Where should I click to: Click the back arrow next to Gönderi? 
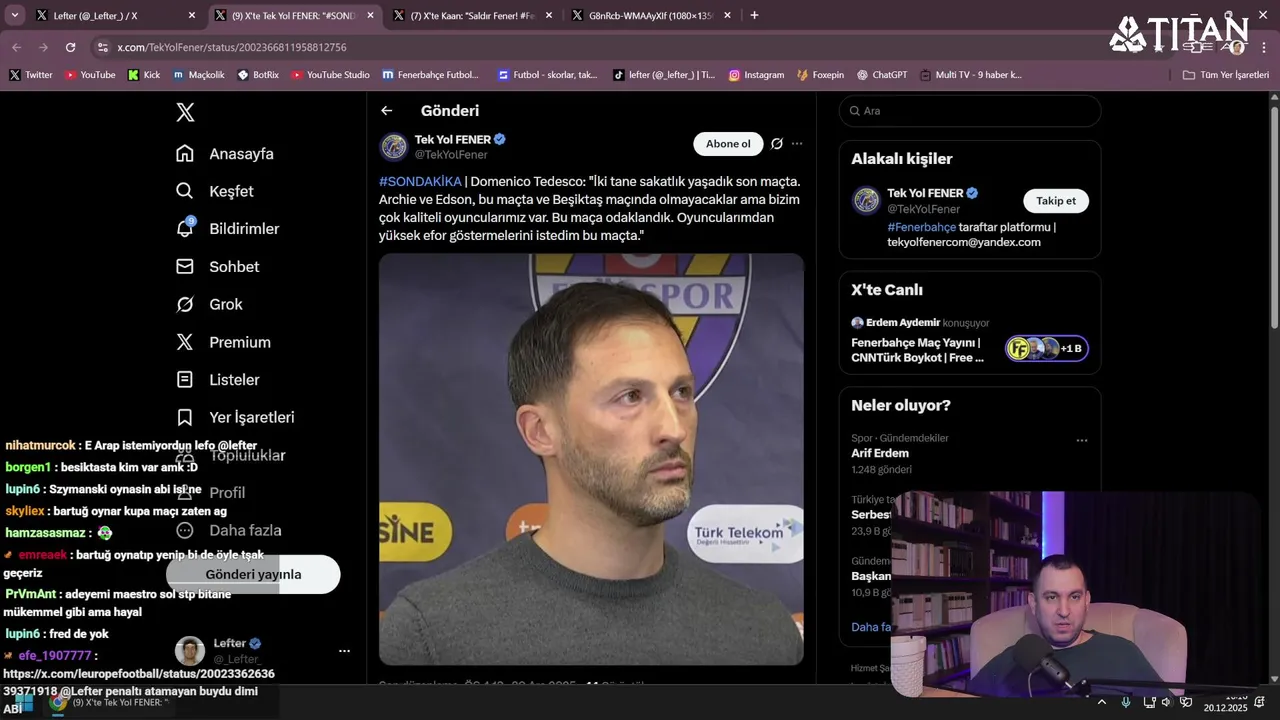click(387, 111)
